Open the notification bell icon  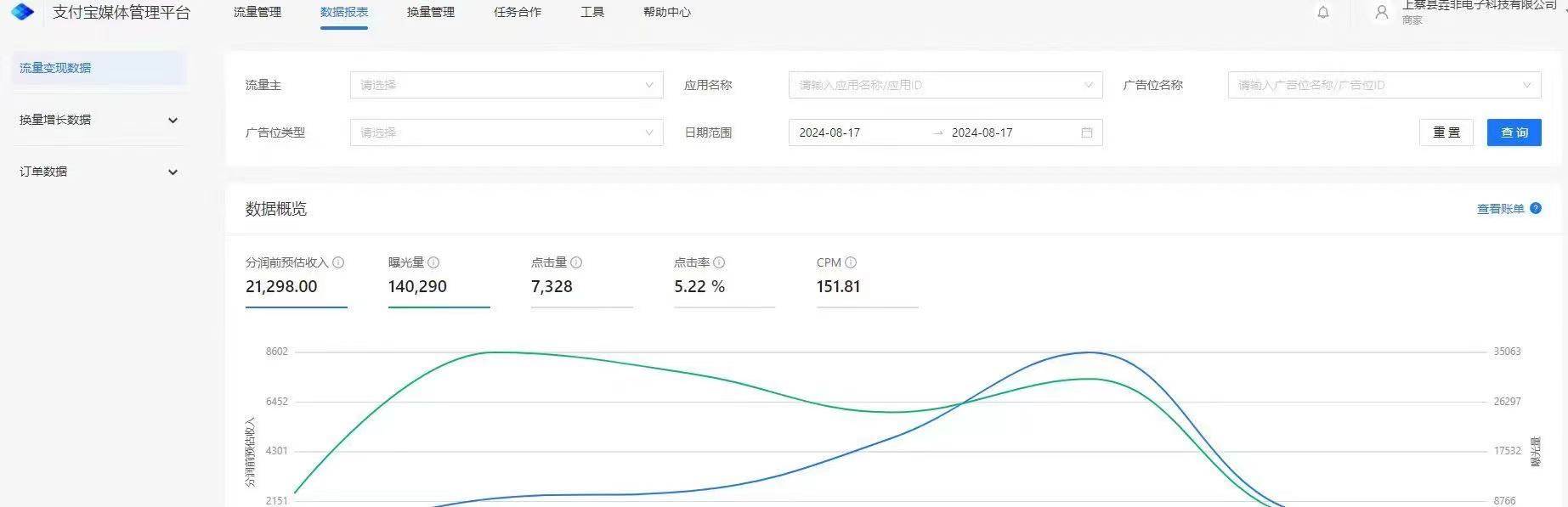[1322, 13]
